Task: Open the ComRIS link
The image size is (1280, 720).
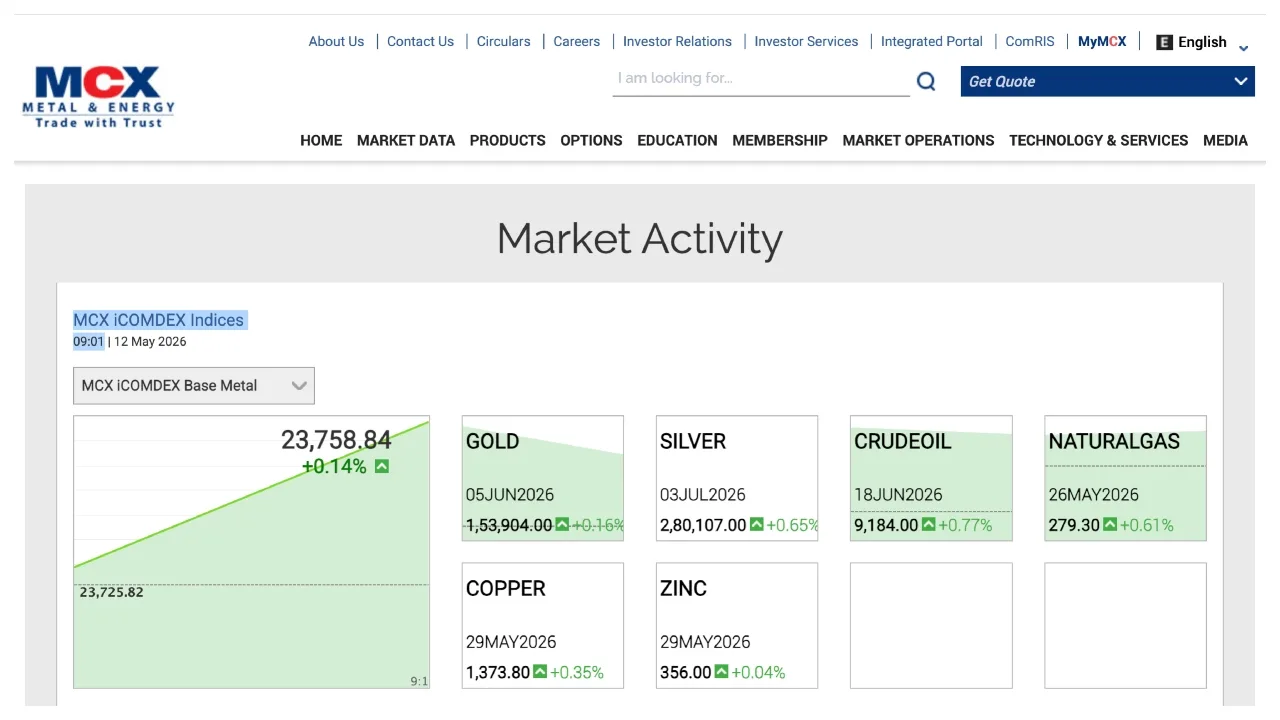Action: 1030,42
